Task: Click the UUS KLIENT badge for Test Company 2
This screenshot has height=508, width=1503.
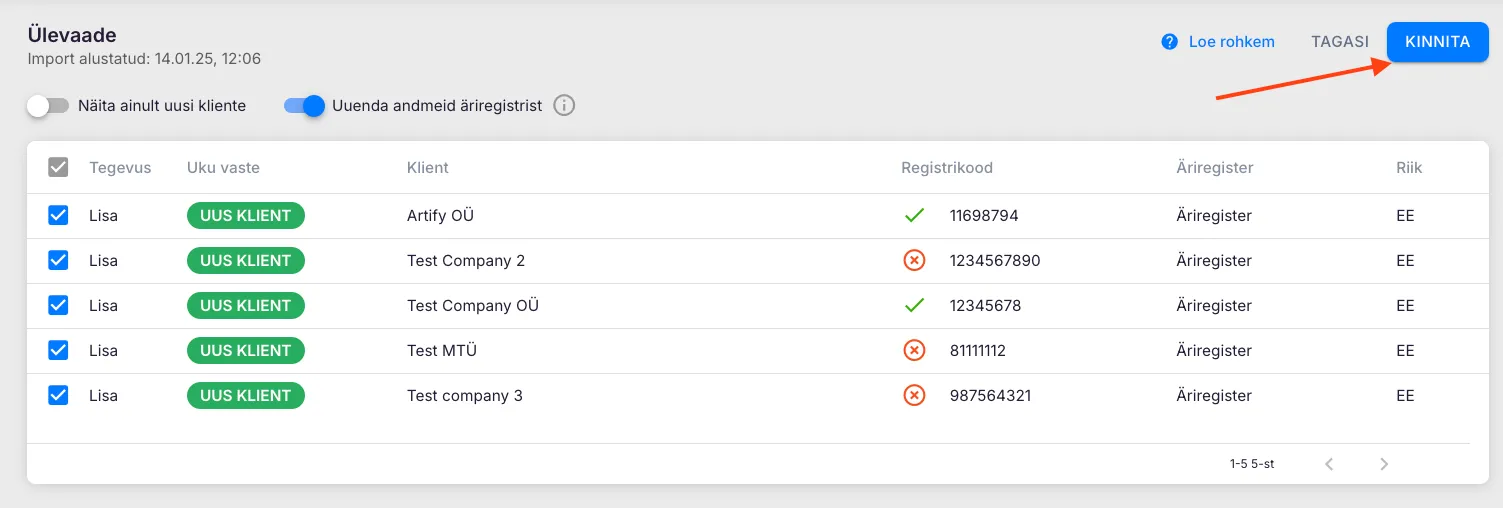Action: 245,260
